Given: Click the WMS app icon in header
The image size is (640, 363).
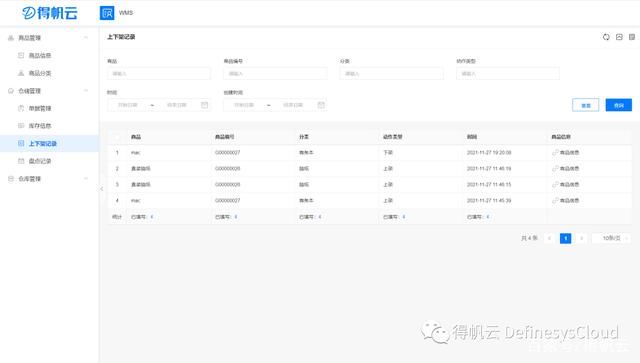Looking at the screenshot, I should (x=107, y=13).
